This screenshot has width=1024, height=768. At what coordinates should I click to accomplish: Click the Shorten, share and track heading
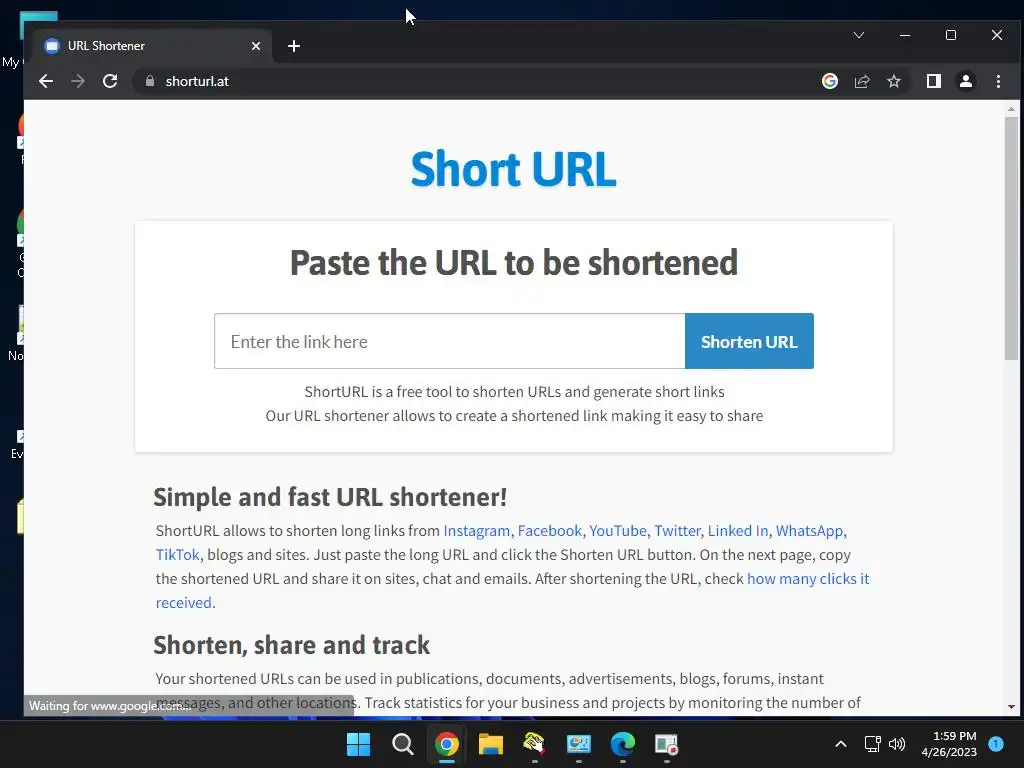pyautogui.click(x=291, y=645)
